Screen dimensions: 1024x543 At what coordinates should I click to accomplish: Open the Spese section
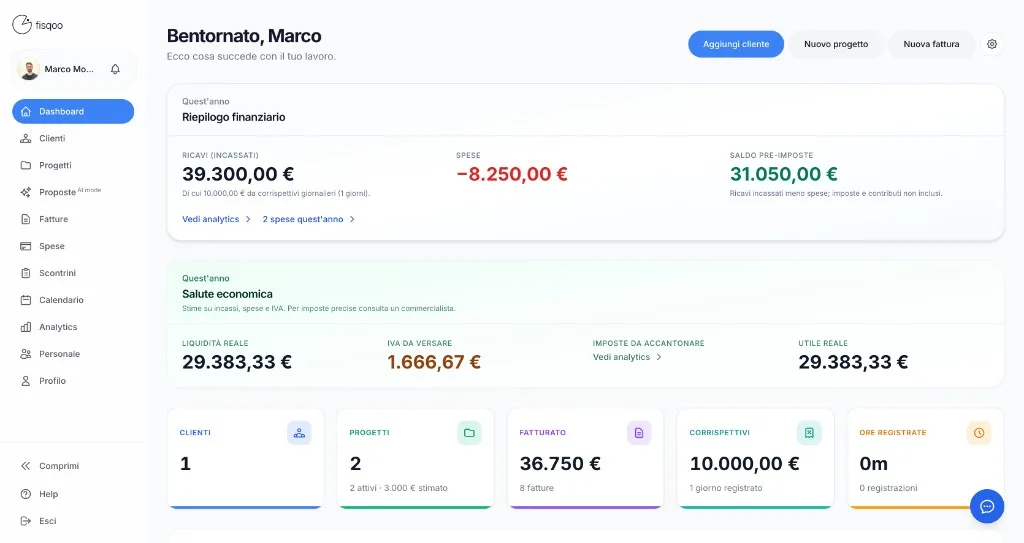click(x=73, y=246)
